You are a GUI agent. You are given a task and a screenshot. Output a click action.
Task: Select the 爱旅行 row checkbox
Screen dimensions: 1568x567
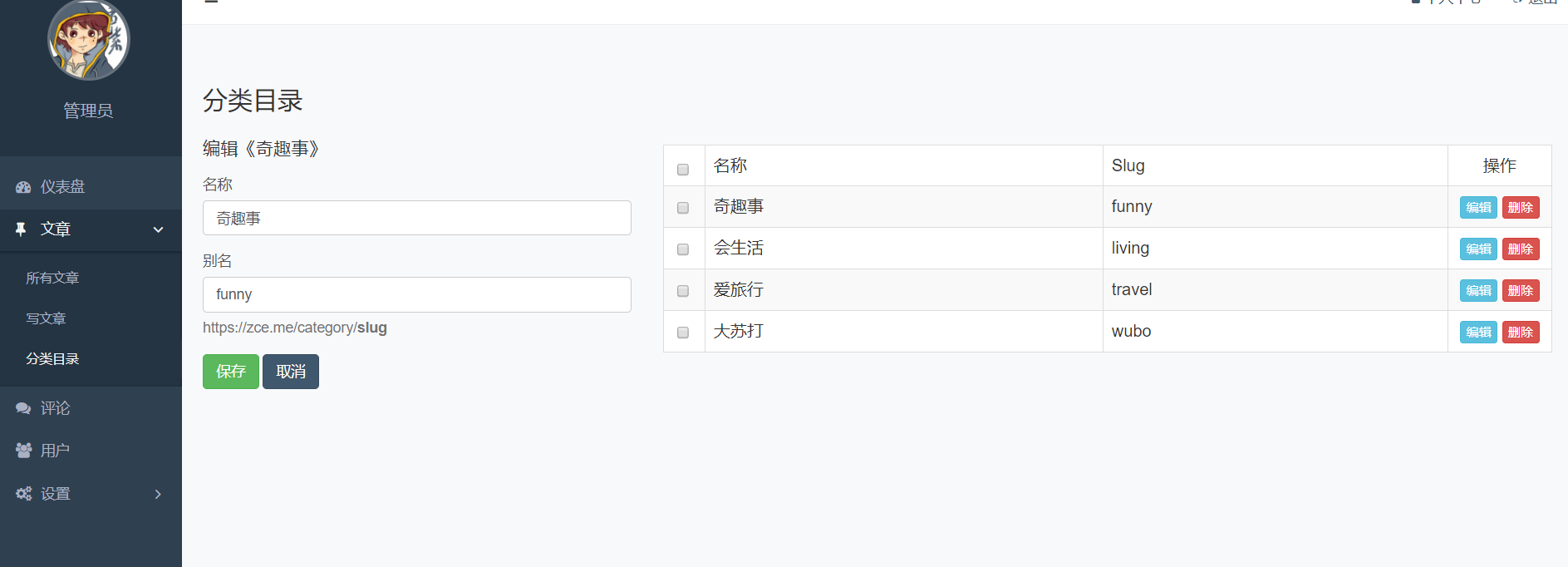click(683, 291)
